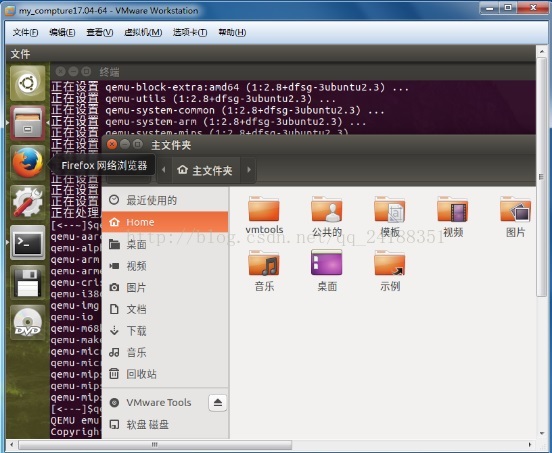Image resolution: width=552 pixels, height=453 pixels.
Task: Open the 帮助(H) menu in VMware
Action: pyautogui.click(x=232, y=32)
